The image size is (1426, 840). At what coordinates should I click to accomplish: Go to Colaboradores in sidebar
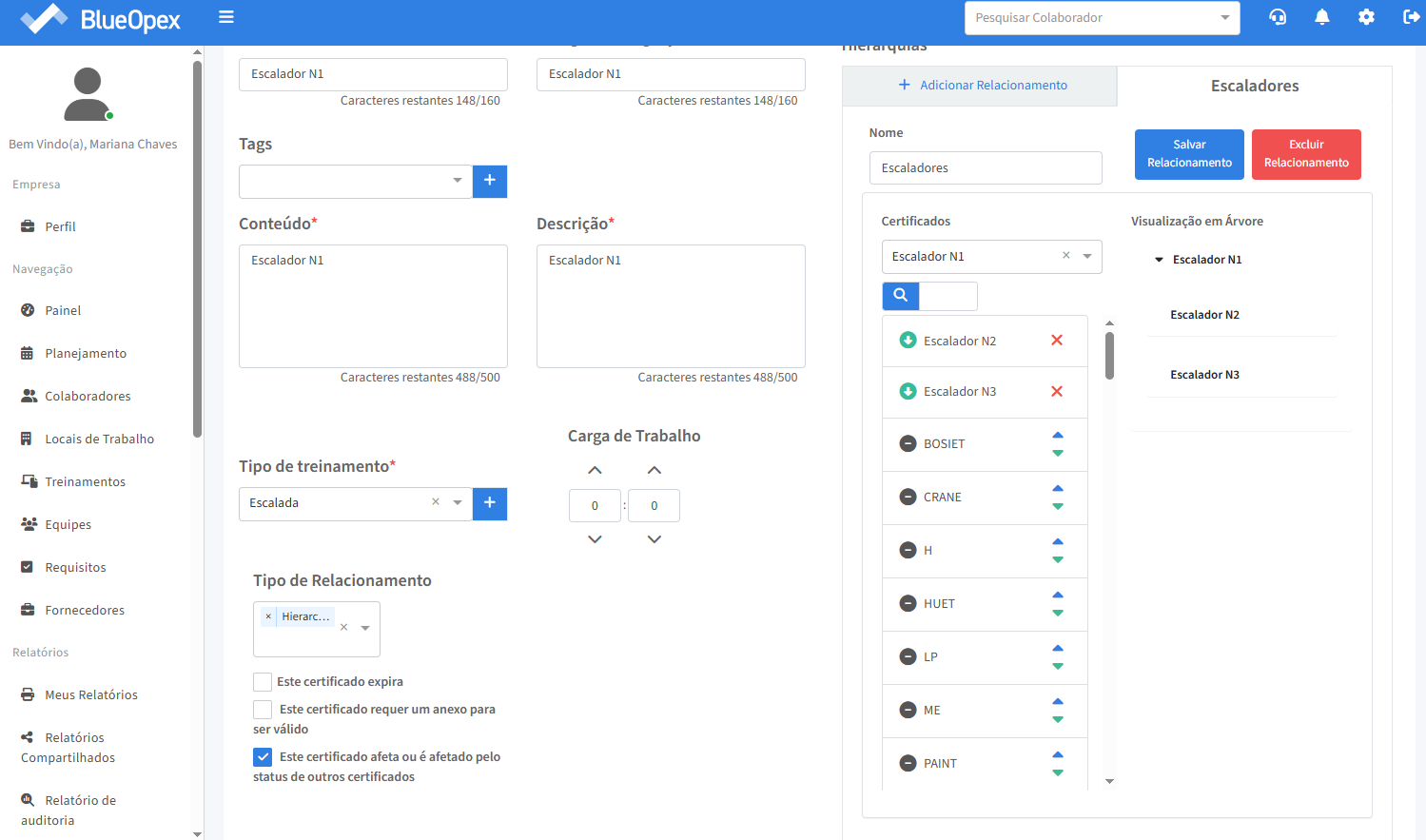coord(88,397)
